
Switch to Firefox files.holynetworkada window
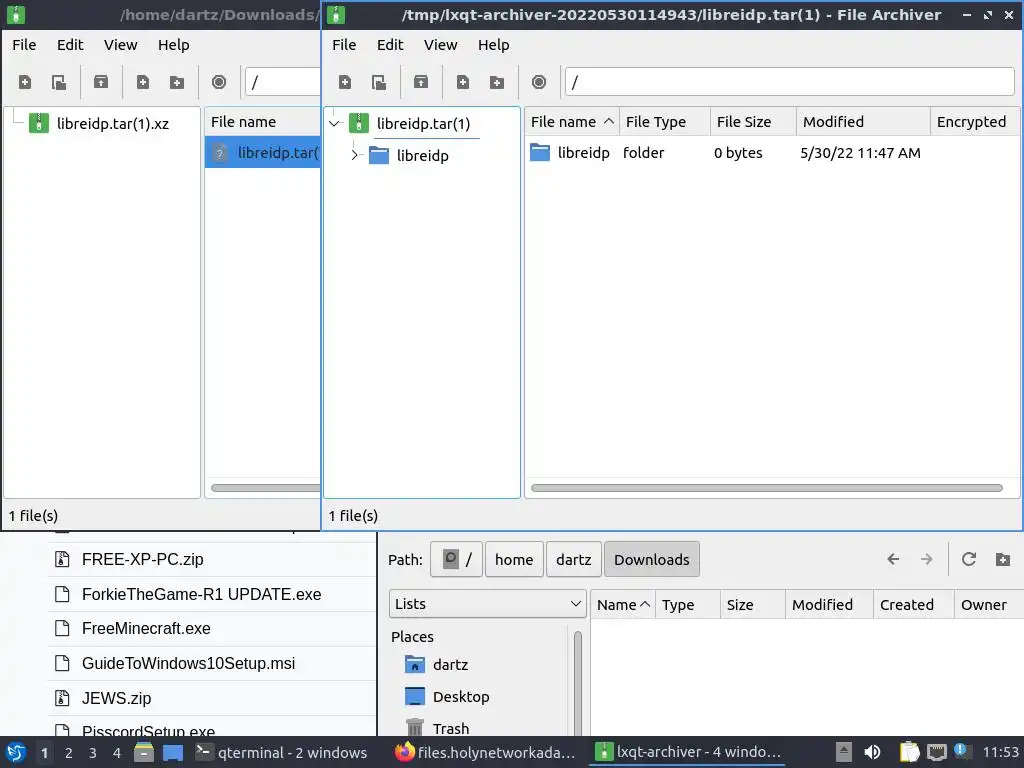point(485,752)
